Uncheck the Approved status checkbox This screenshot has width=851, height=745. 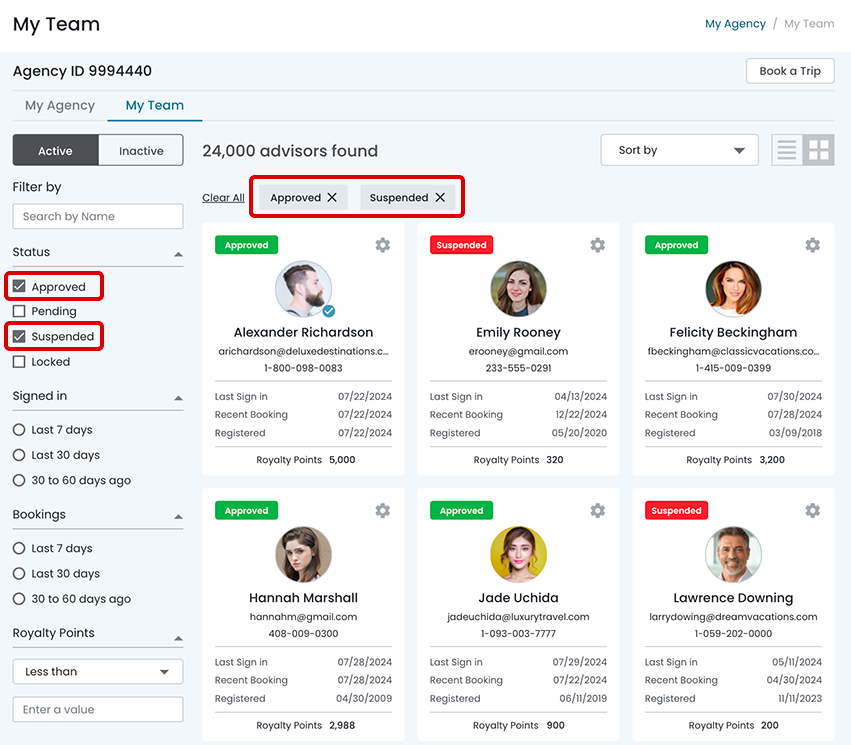19,287
